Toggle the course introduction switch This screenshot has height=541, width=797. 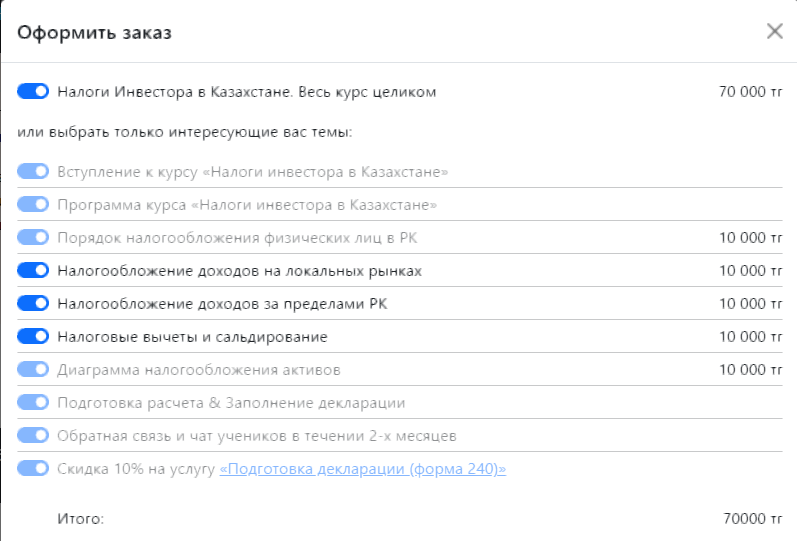(33, 172)
